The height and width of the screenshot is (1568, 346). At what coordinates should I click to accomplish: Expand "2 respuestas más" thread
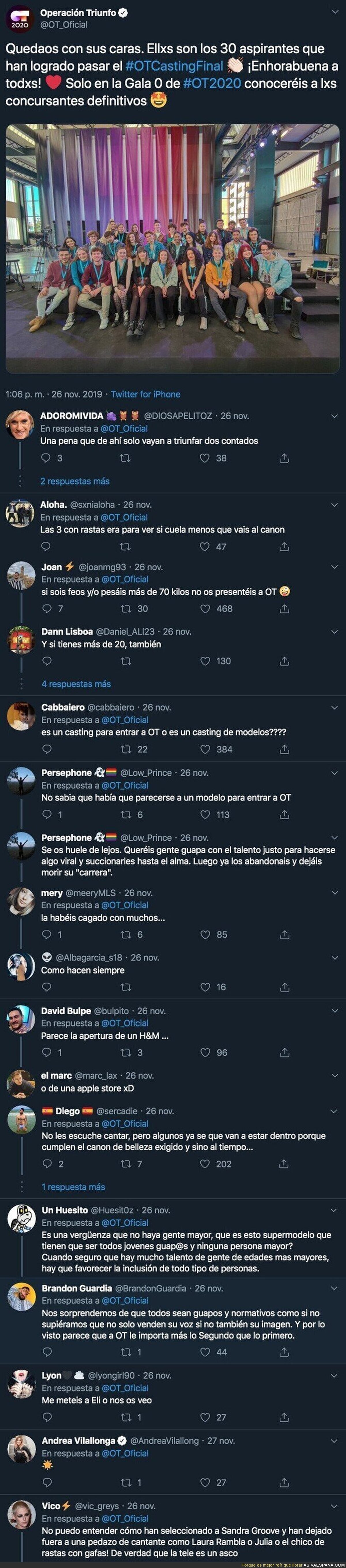tap(75, 481)
